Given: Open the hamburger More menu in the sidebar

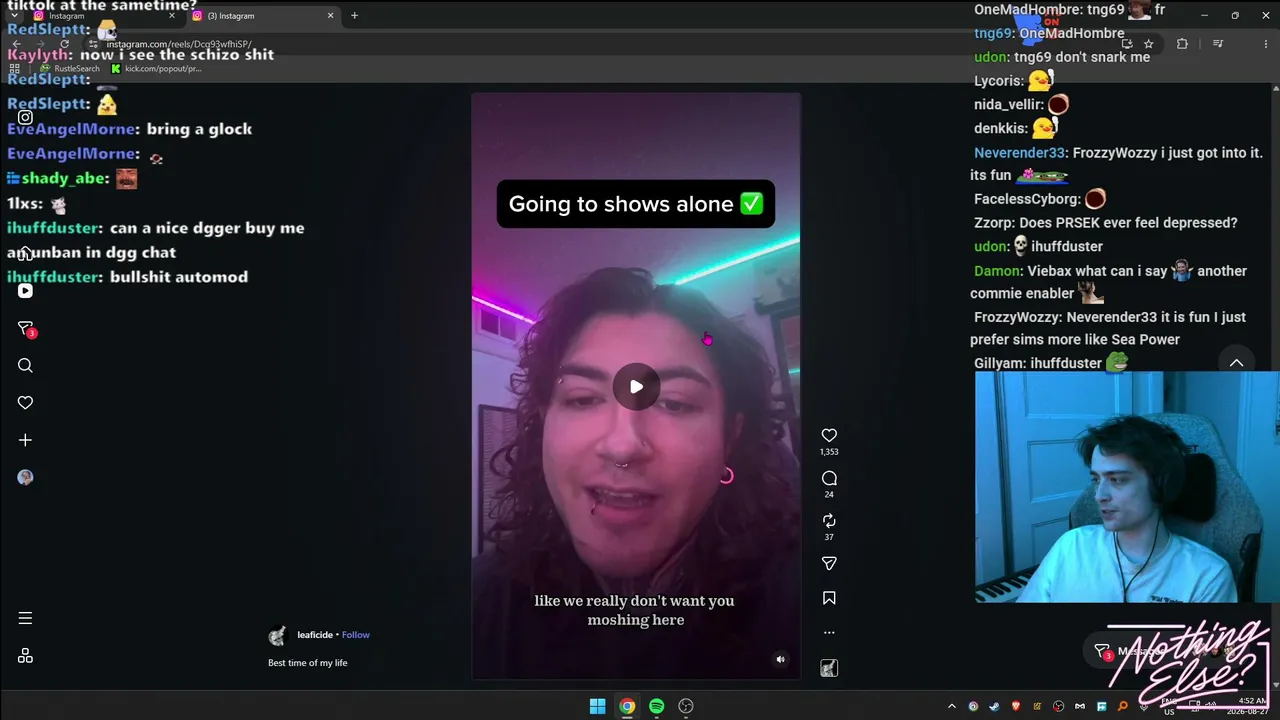Looking at the screenshot, I should 25,618.
